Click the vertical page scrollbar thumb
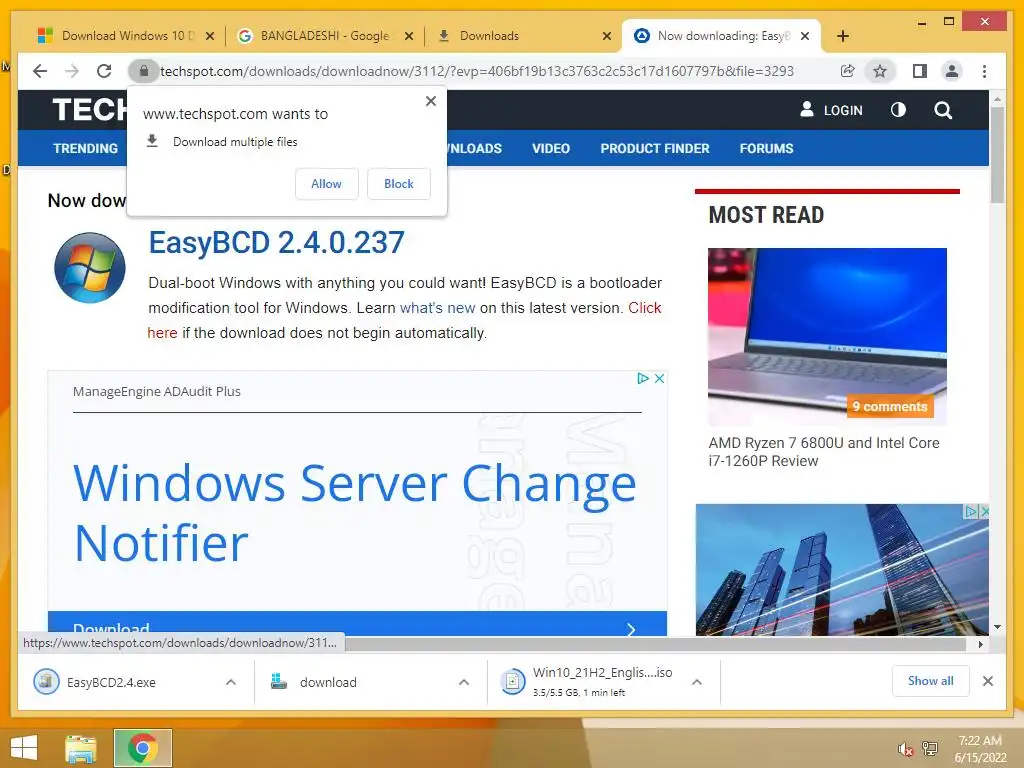1024x768 pixels. tap(997, 154)
